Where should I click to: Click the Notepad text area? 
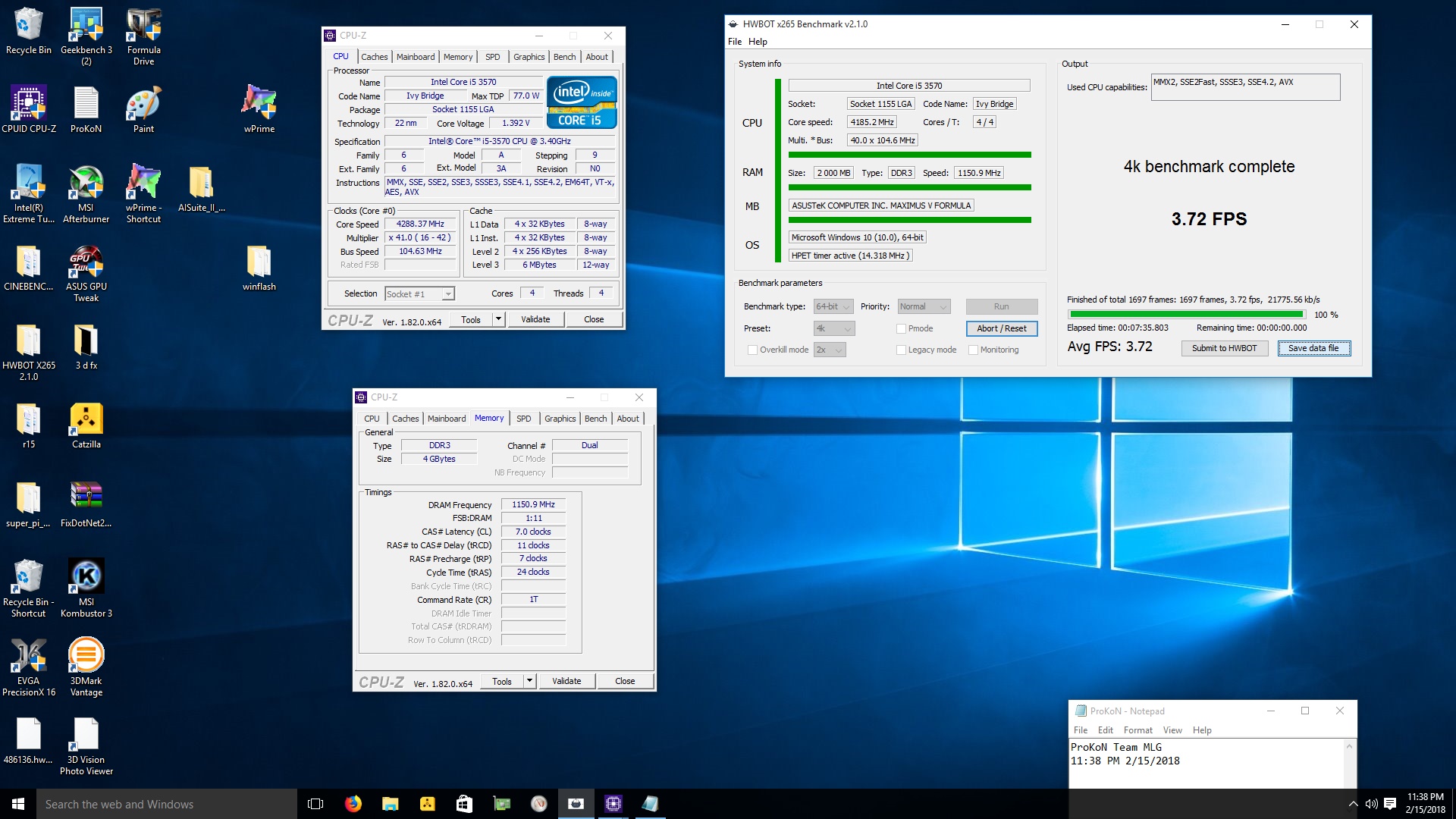[1206, 764]
